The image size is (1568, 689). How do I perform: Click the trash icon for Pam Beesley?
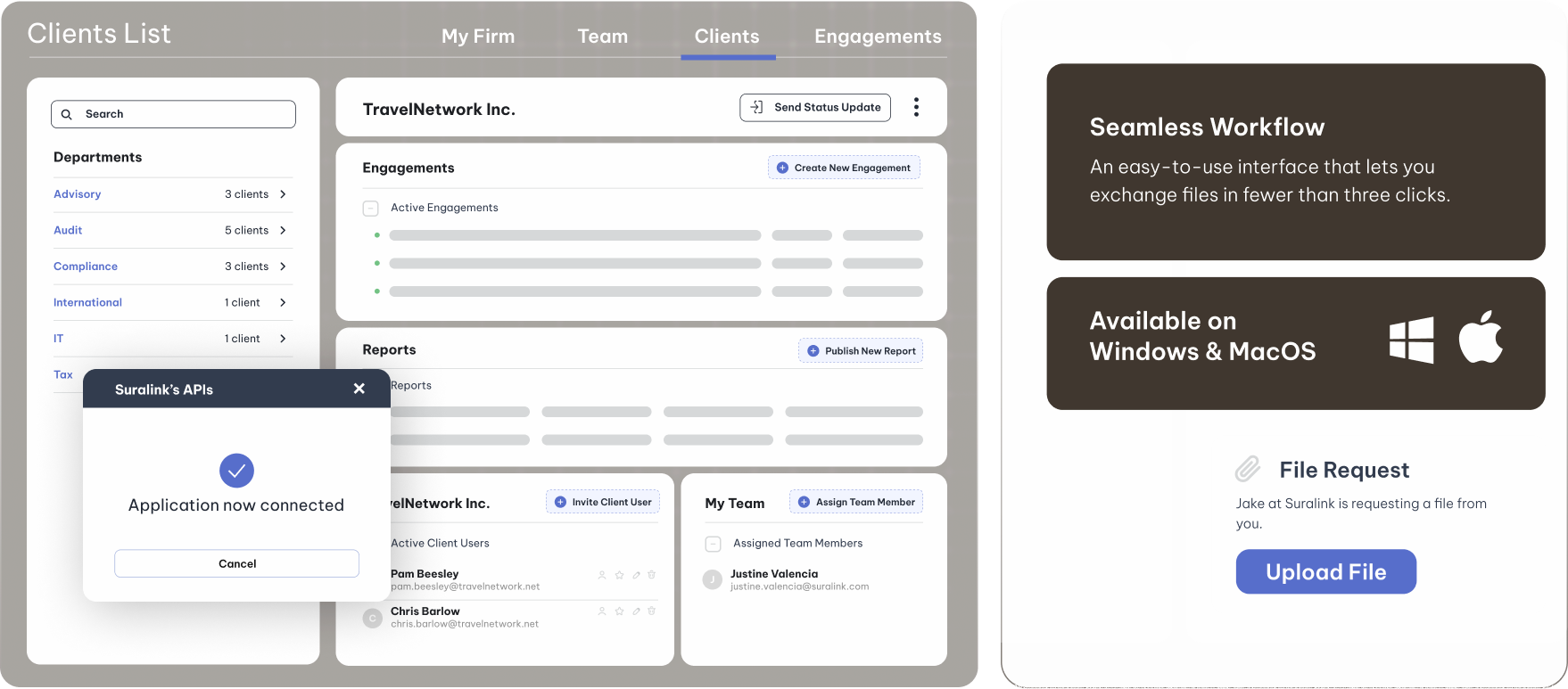(652, 575)
